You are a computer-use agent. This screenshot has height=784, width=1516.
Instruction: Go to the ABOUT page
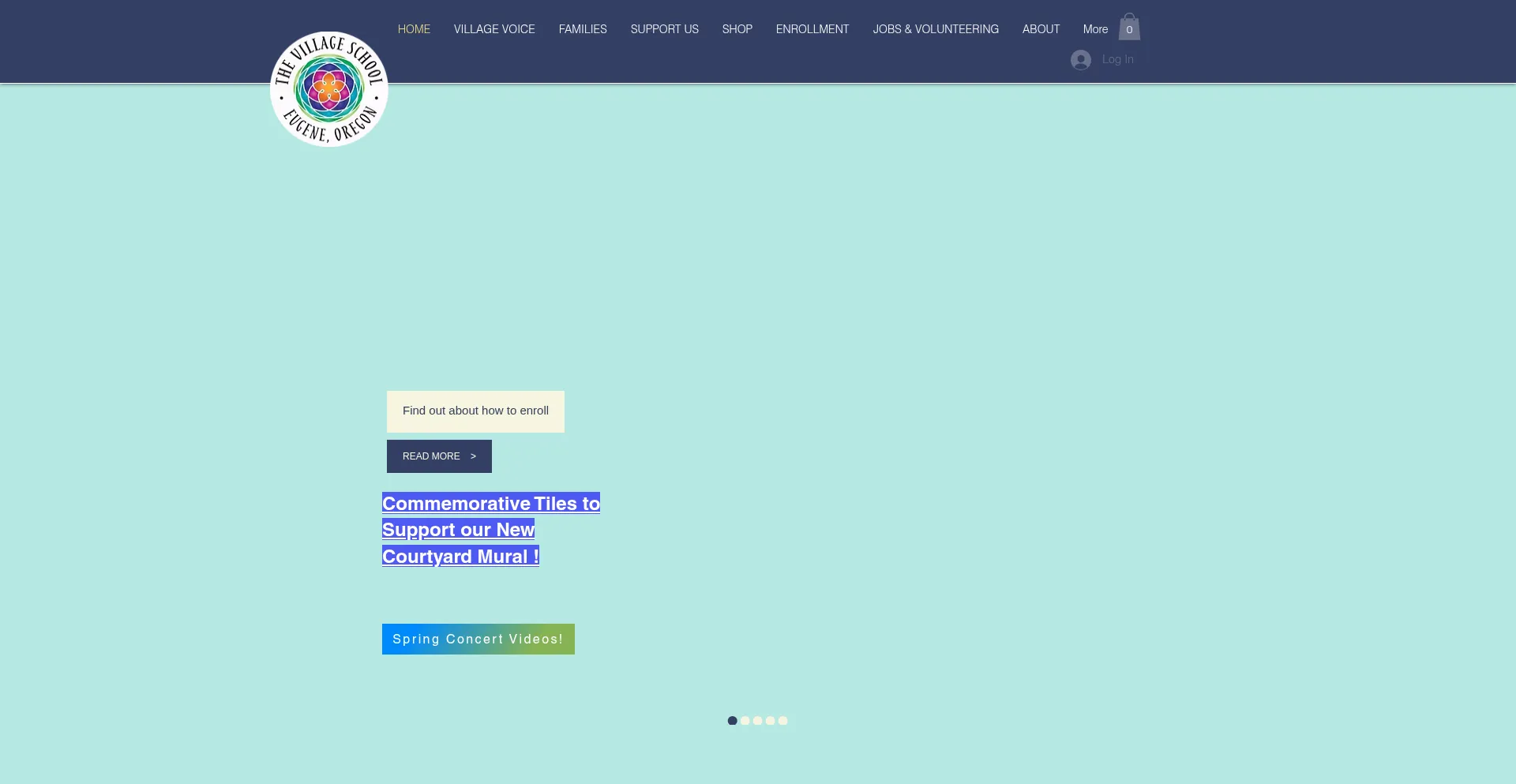pos(1041,29)
